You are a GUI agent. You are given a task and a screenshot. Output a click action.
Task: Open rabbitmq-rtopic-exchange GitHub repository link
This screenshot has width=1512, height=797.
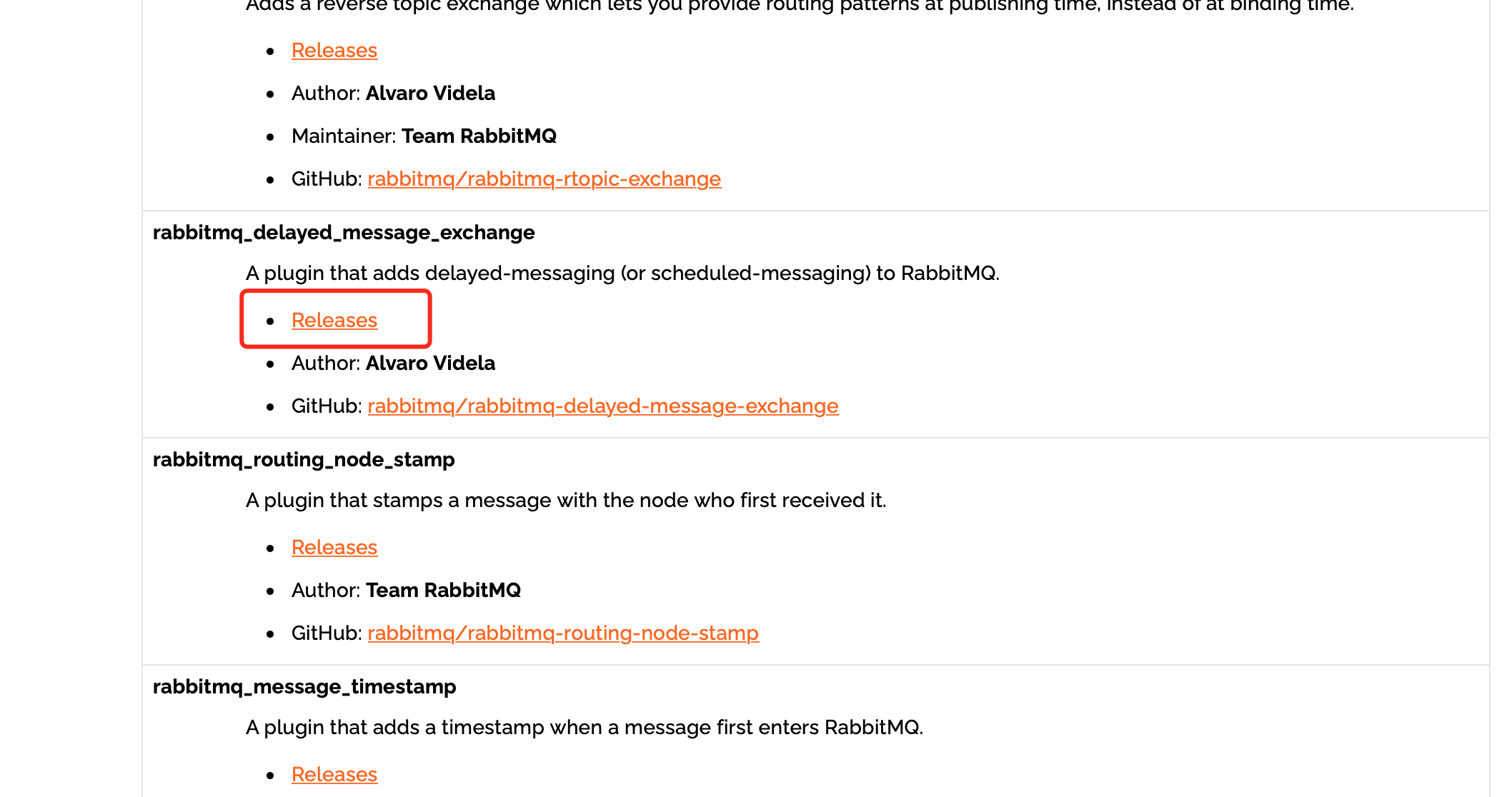pyautogui.click(x=544, y=179)
